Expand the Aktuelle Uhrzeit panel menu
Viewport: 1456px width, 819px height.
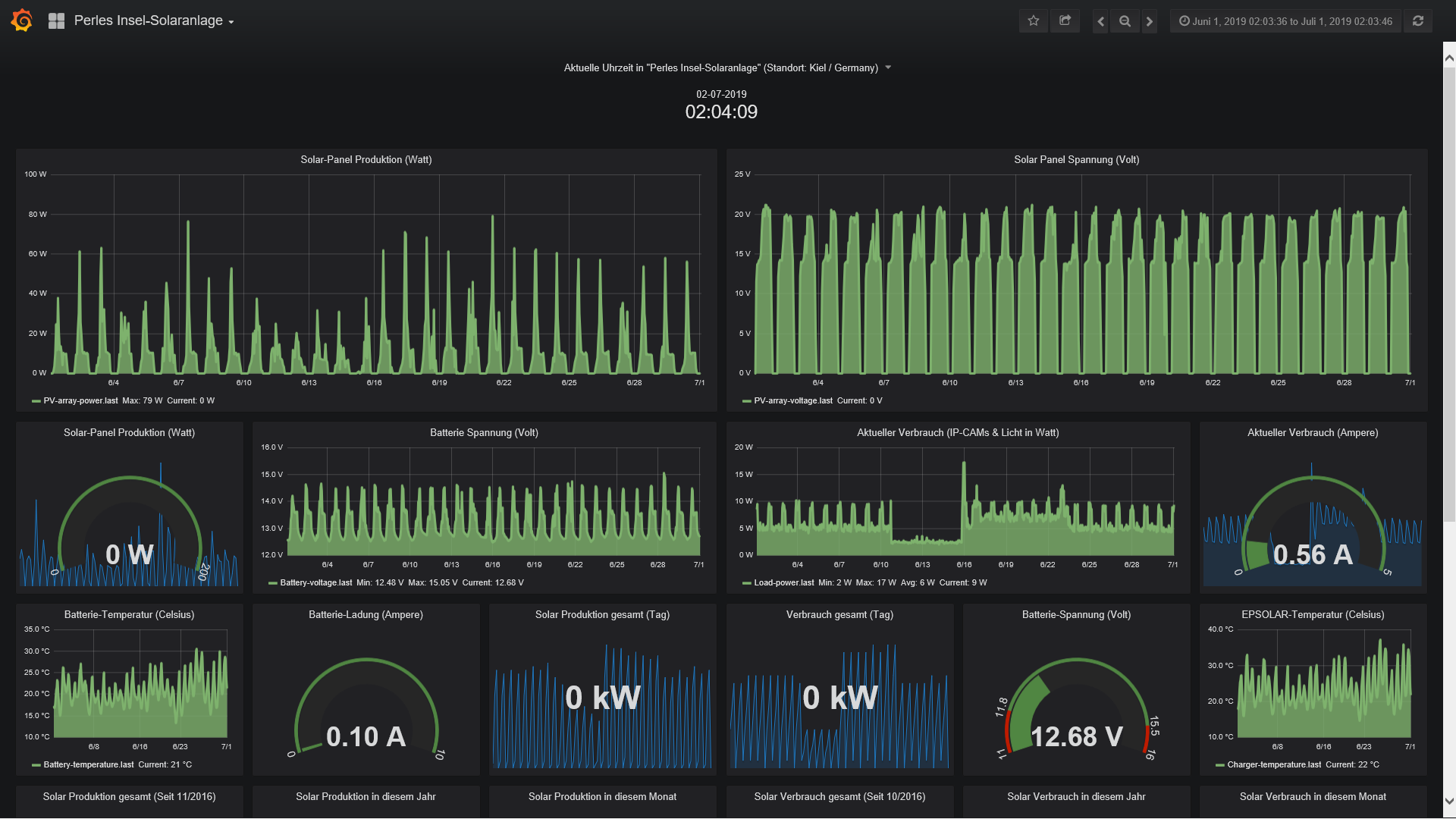(x=888, y=68)
